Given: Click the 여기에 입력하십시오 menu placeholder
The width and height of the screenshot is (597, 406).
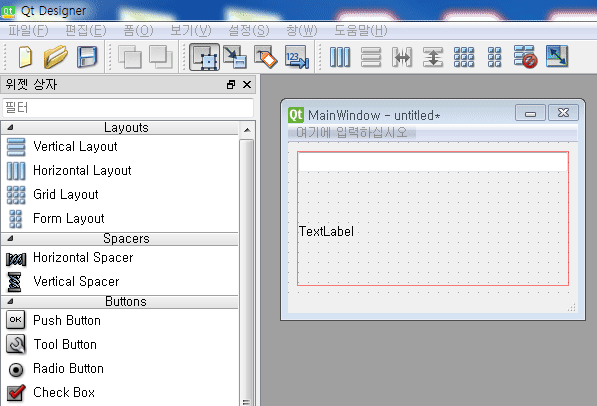Looking at the screenshot, I should tap(352, 133).
